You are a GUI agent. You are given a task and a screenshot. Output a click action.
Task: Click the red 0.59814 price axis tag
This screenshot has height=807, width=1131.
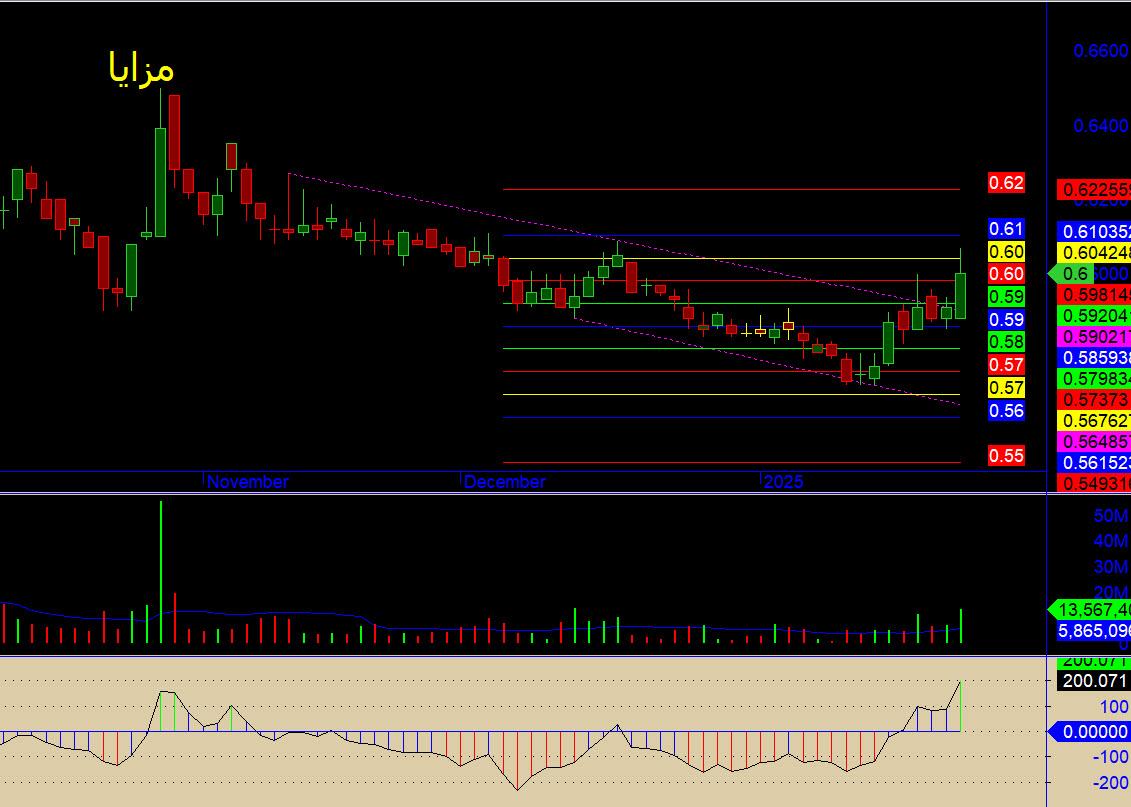coord(1093,295)
